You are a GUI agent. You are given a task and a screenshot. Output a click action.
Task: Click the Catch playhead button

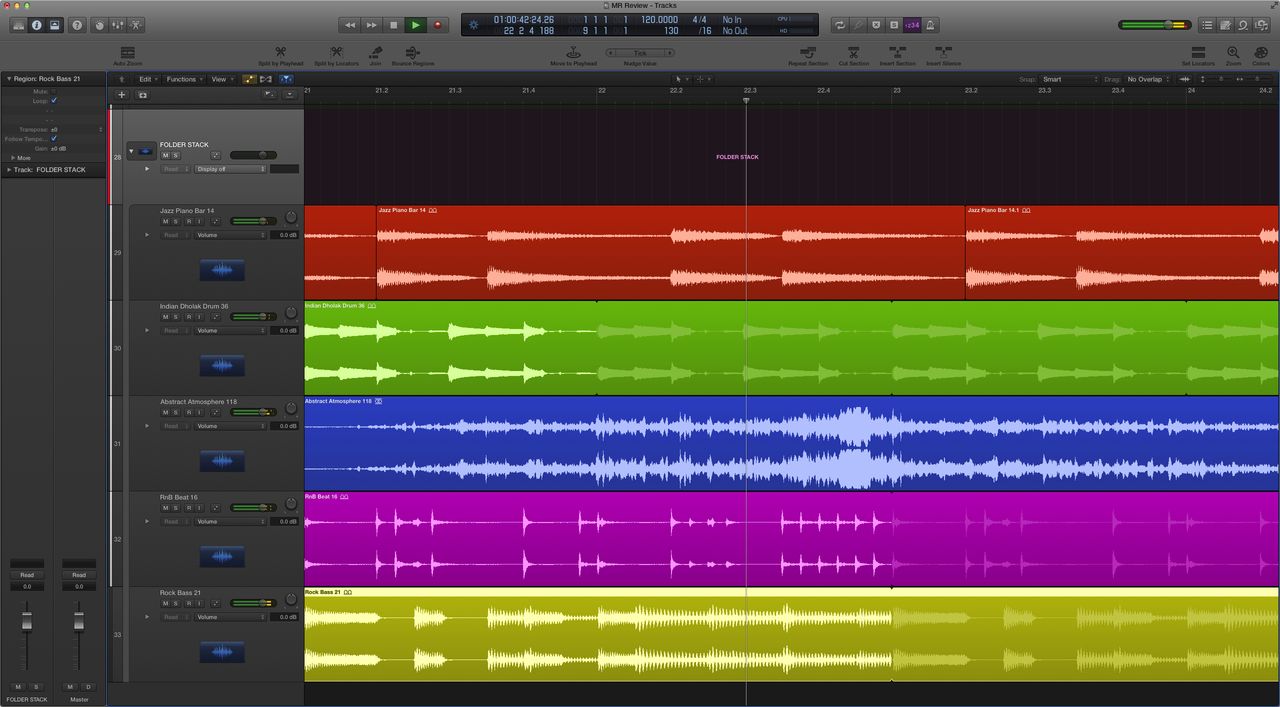click(286, 79)
